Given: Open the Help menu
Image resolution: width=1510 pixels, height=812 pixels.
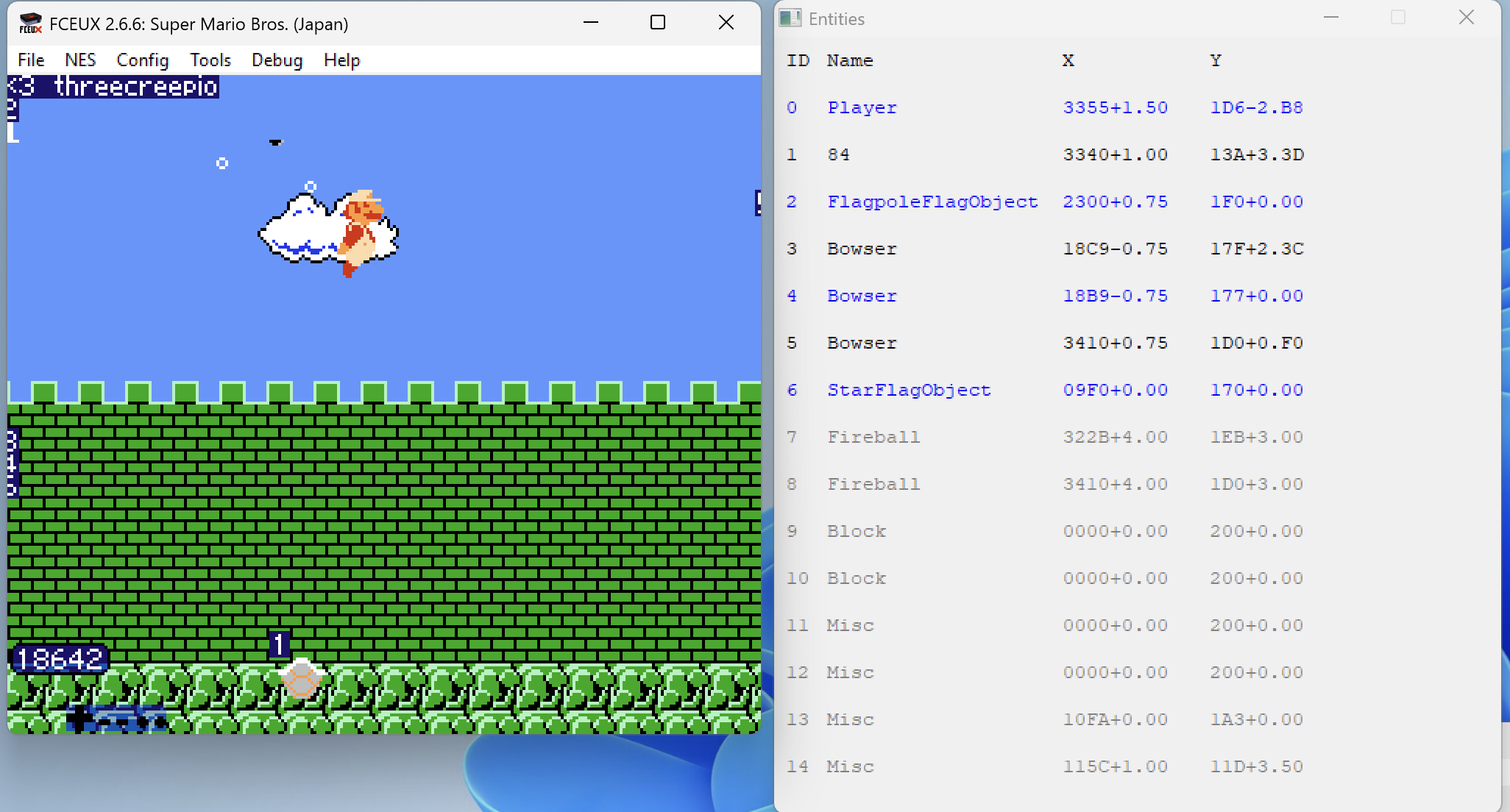Looking at the screenshot, I should [x=341, y=60].
